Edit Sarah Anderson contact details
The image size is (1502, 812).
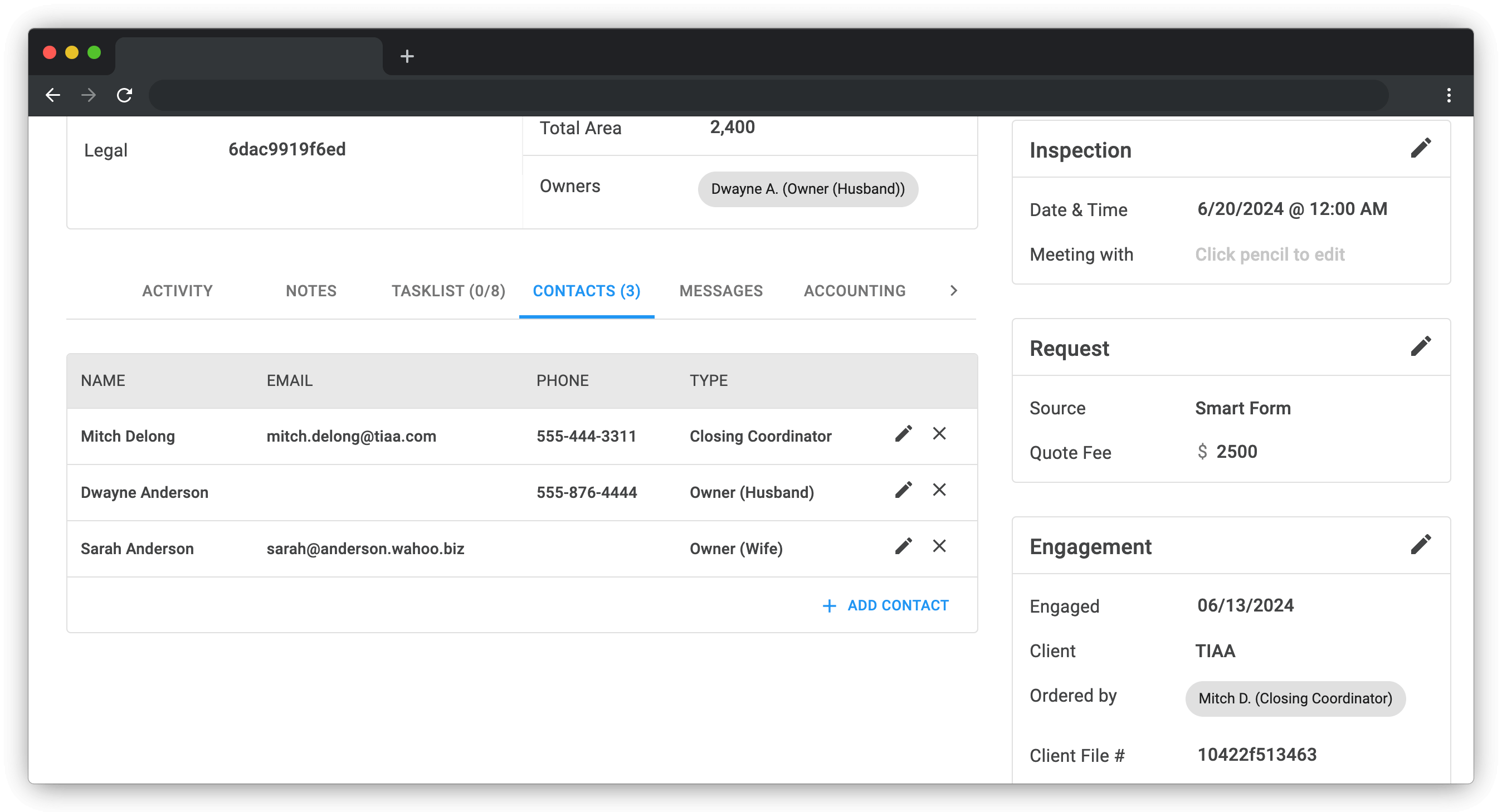[x=903, y=546]
